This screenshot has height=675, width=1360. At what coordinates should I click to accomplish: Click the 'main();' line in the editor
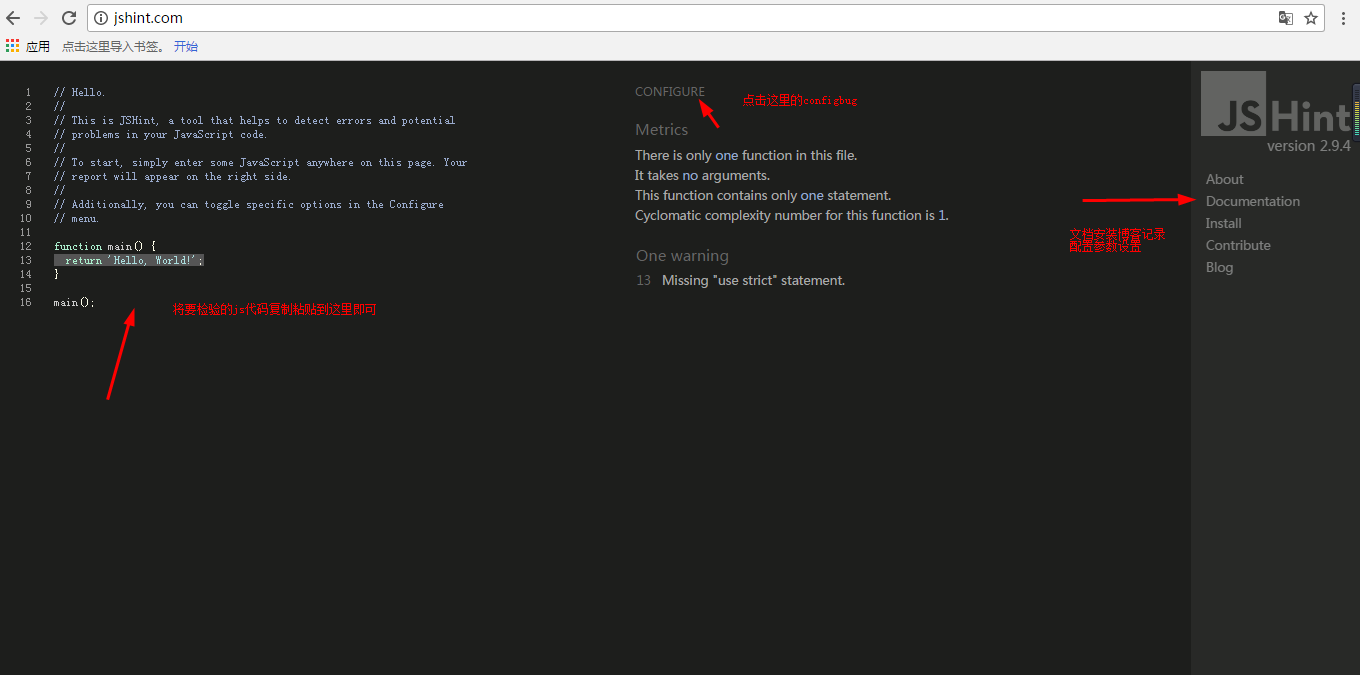[x=74, y=302]
